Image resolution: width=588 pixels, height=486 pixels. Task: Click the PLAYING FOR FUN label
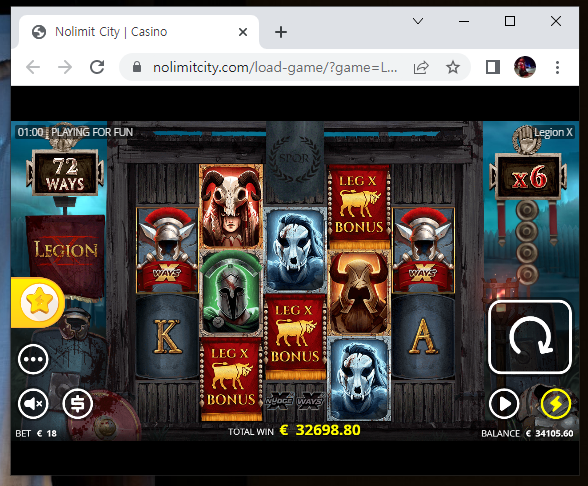tap(92, 132)
